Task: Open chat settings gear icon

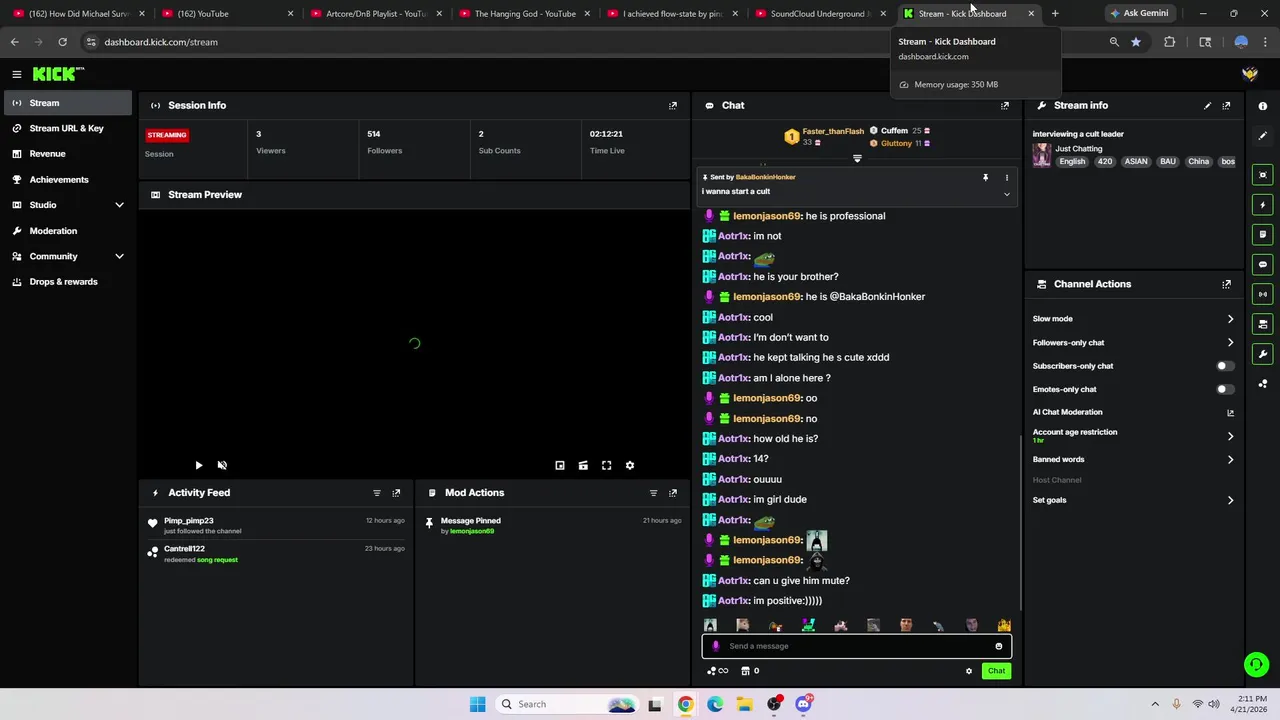Action: tap(969, 671)
